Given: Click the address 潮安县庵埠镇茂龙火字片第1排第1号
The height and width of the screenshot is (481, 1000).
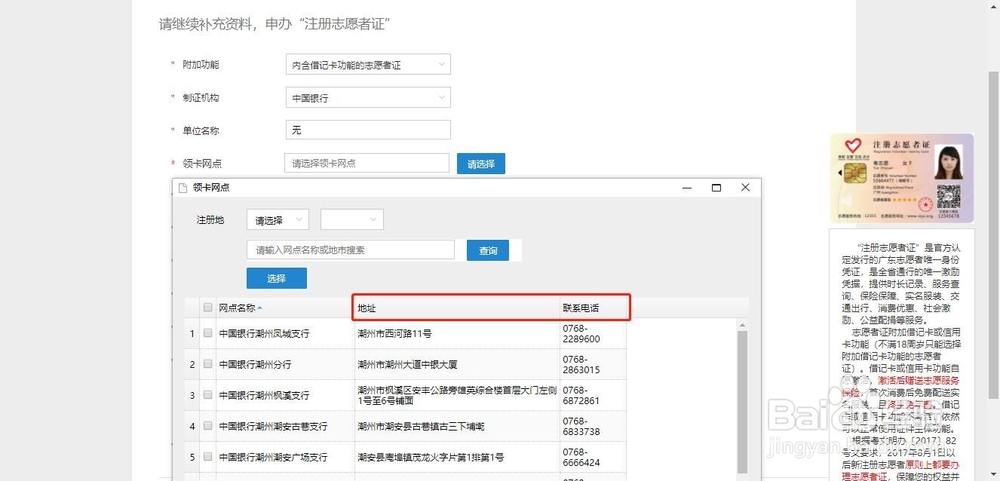Looking at the screenshot, I should 431,457.
